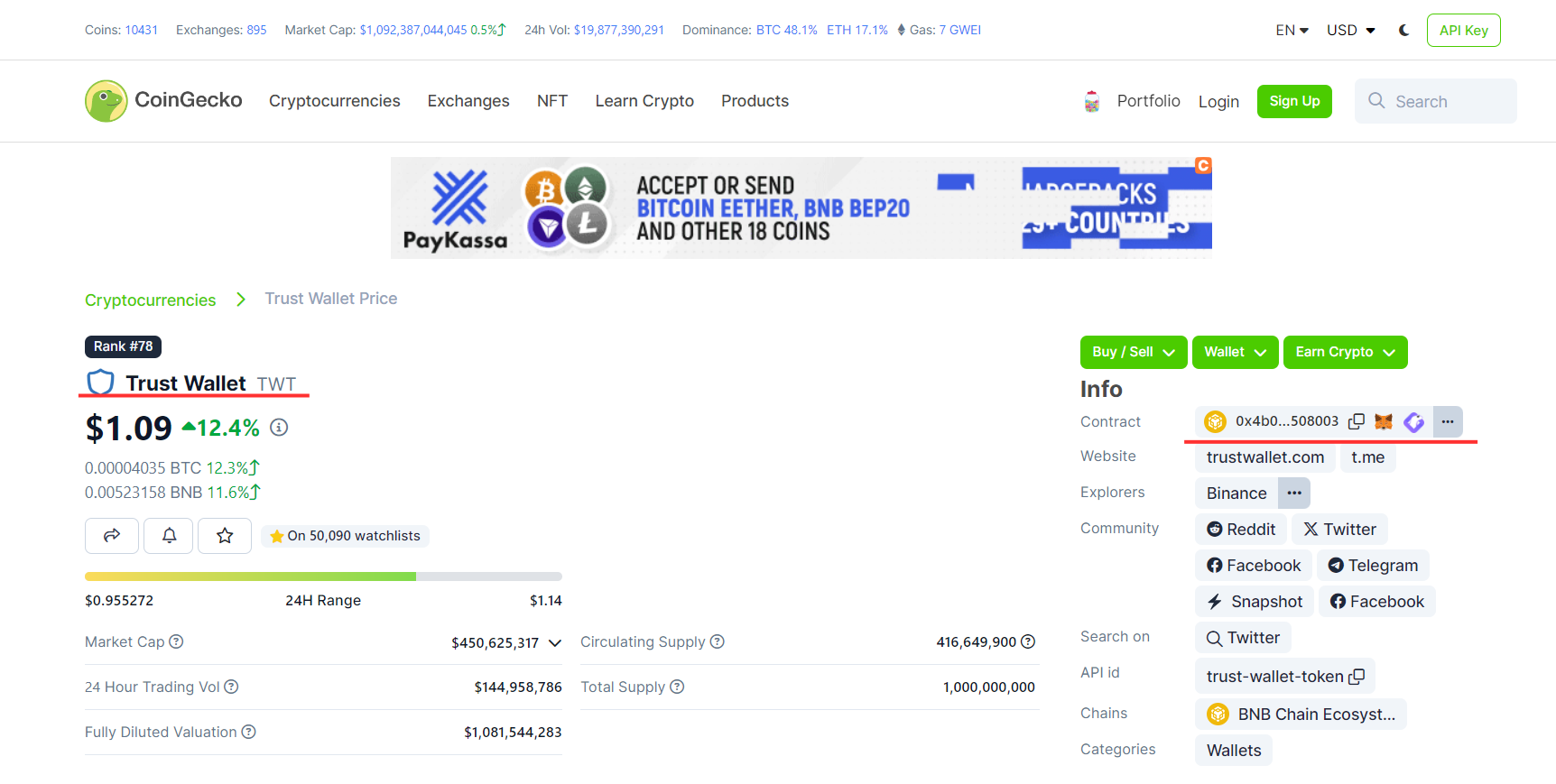Click the Coins 10431 link
The image size is (1556, 784).
coord(142,30)
